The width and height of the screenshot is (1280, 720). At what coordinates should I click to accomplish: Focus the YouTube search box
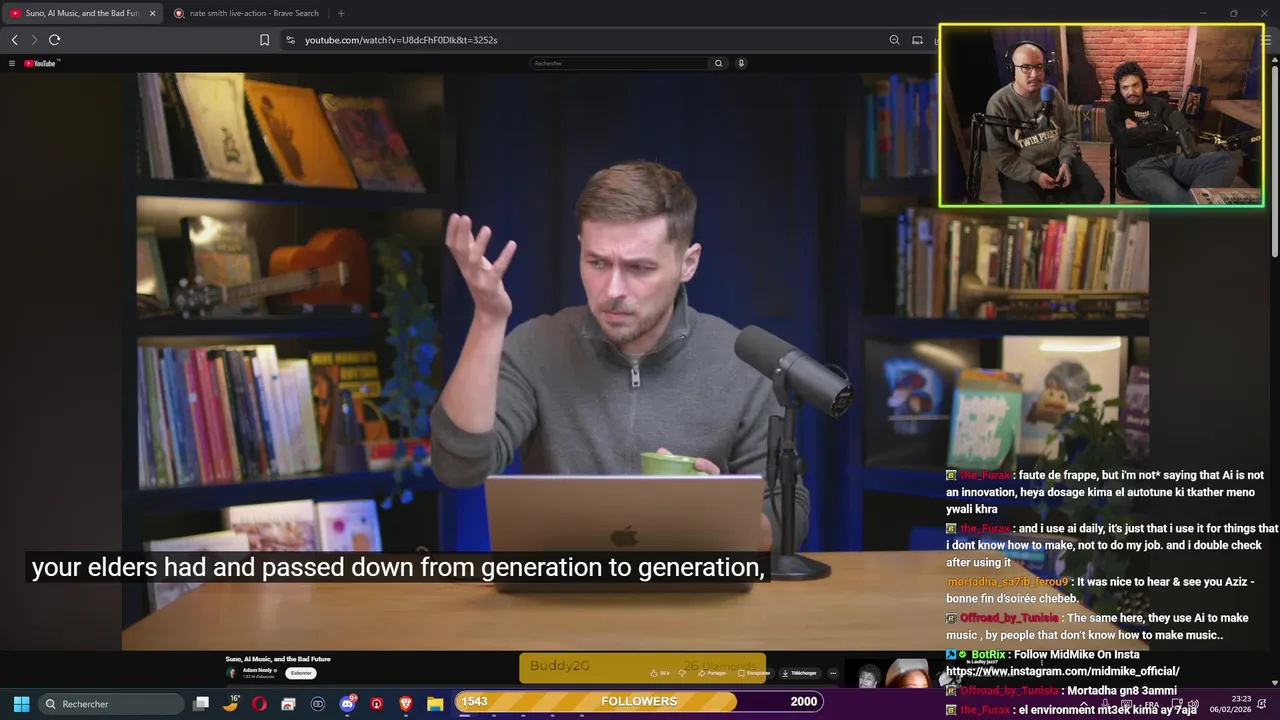tap(619, 63)
